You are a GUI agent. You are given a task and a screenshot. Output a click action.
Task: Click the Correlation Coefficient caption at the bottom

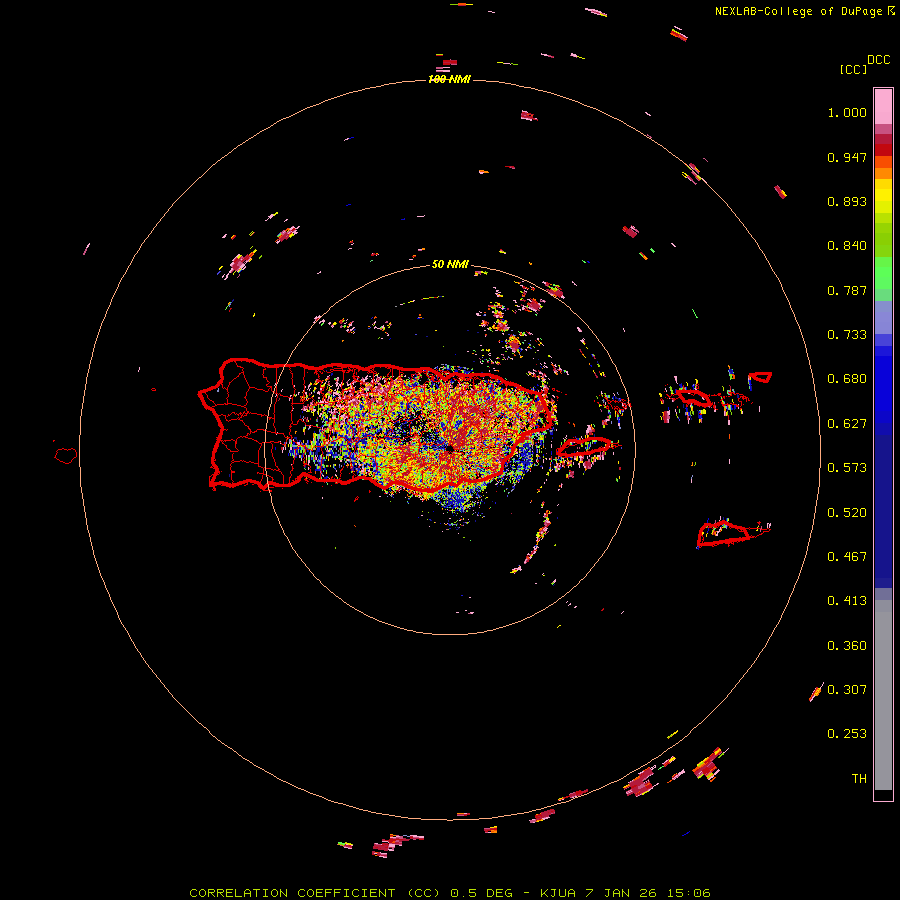tap(450, 893)
